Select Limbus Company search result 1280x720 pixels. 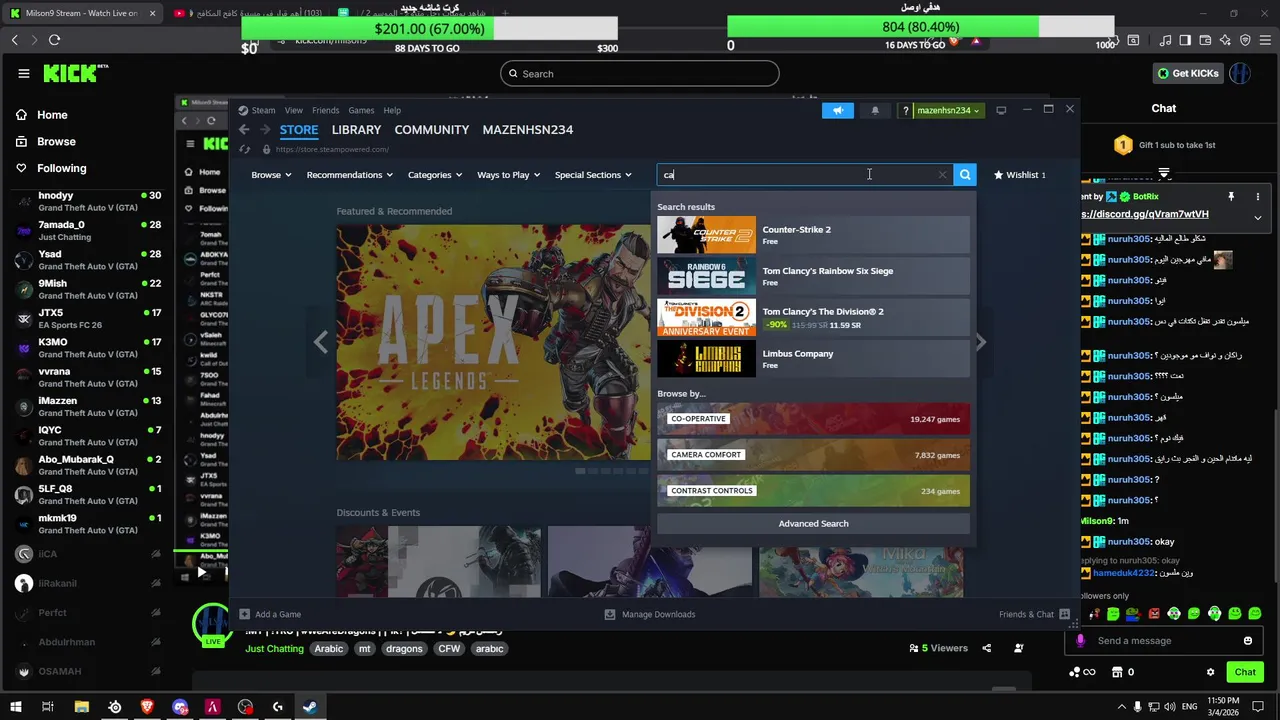(x=813, y=359)
